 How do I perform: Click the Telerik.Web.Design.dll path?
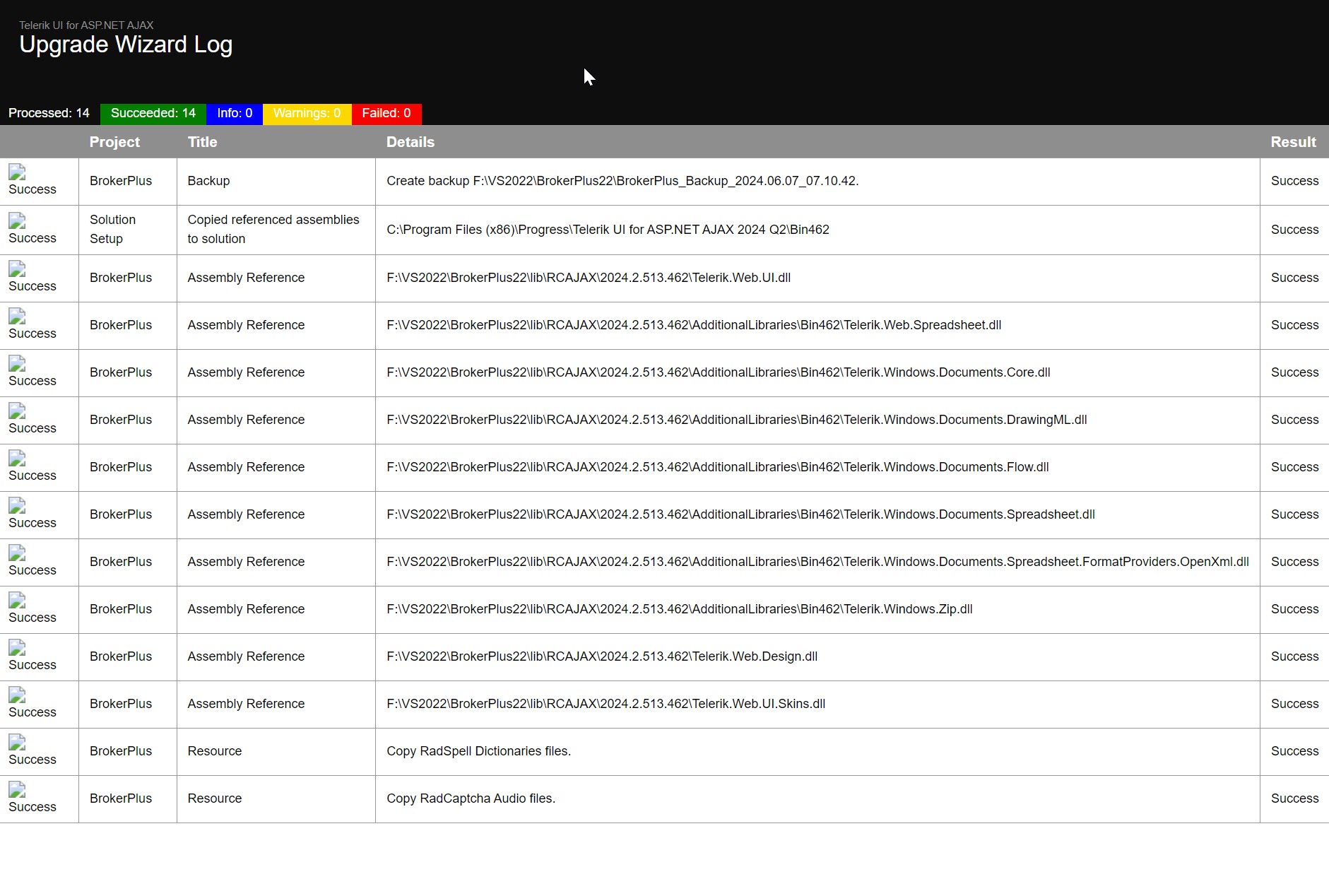point(602,656)
